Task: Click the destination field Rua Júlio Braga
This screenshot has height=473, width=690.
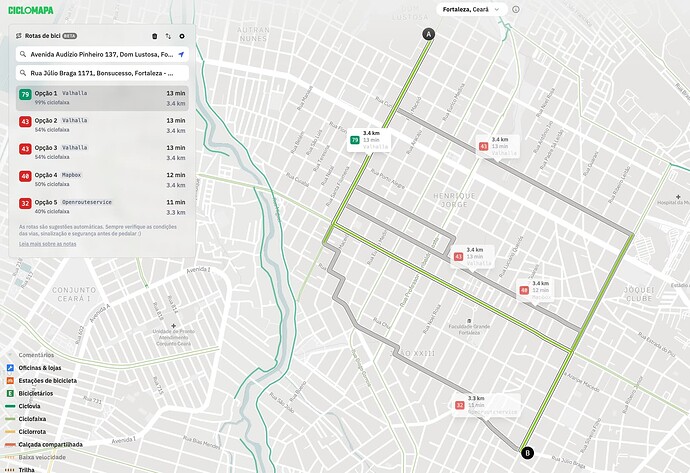Action: pos(102,73)
